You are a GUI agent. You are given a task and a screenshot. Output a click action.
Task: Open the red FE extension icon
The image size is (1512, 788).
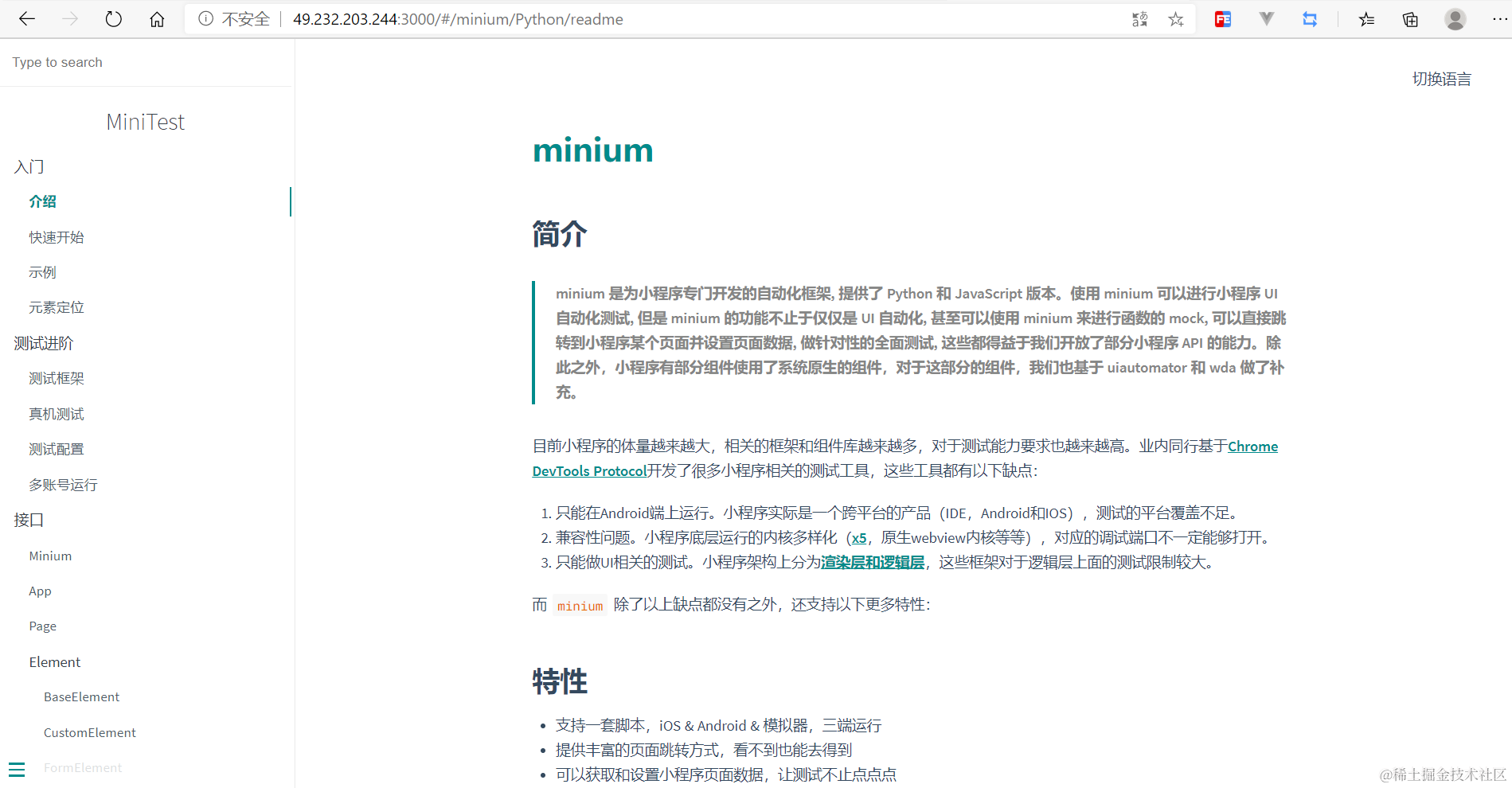[1223, 19]
